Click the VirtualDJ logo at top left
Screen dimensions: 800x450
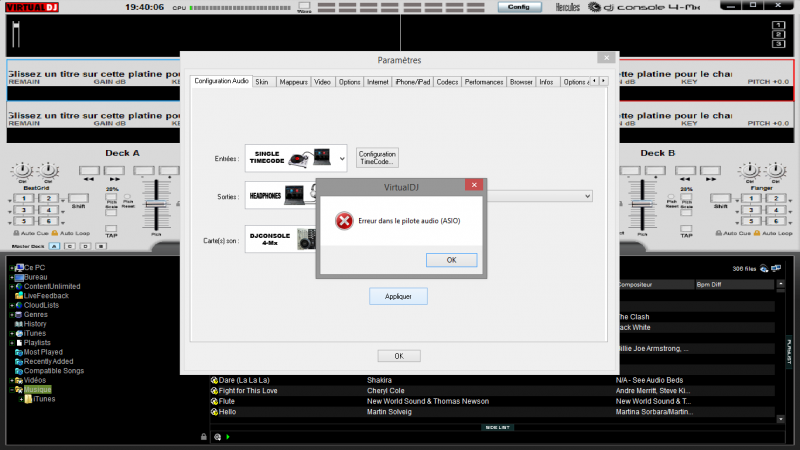[32, 7]
